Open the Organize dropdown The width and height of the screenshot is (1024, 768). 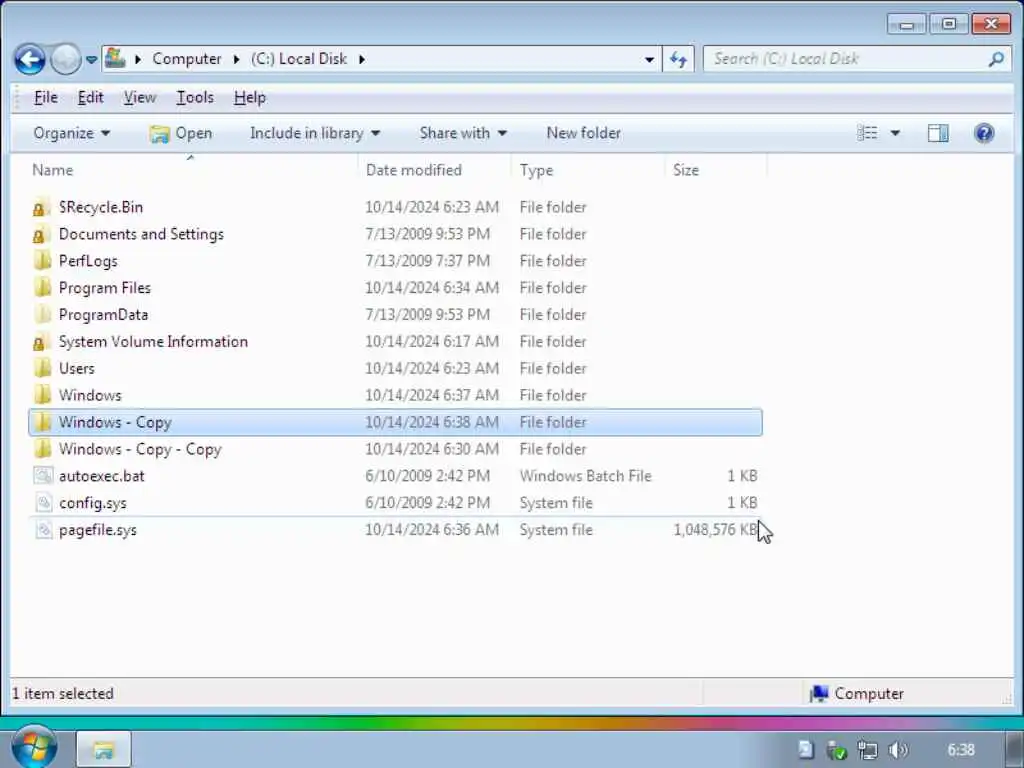coord(71,133)
